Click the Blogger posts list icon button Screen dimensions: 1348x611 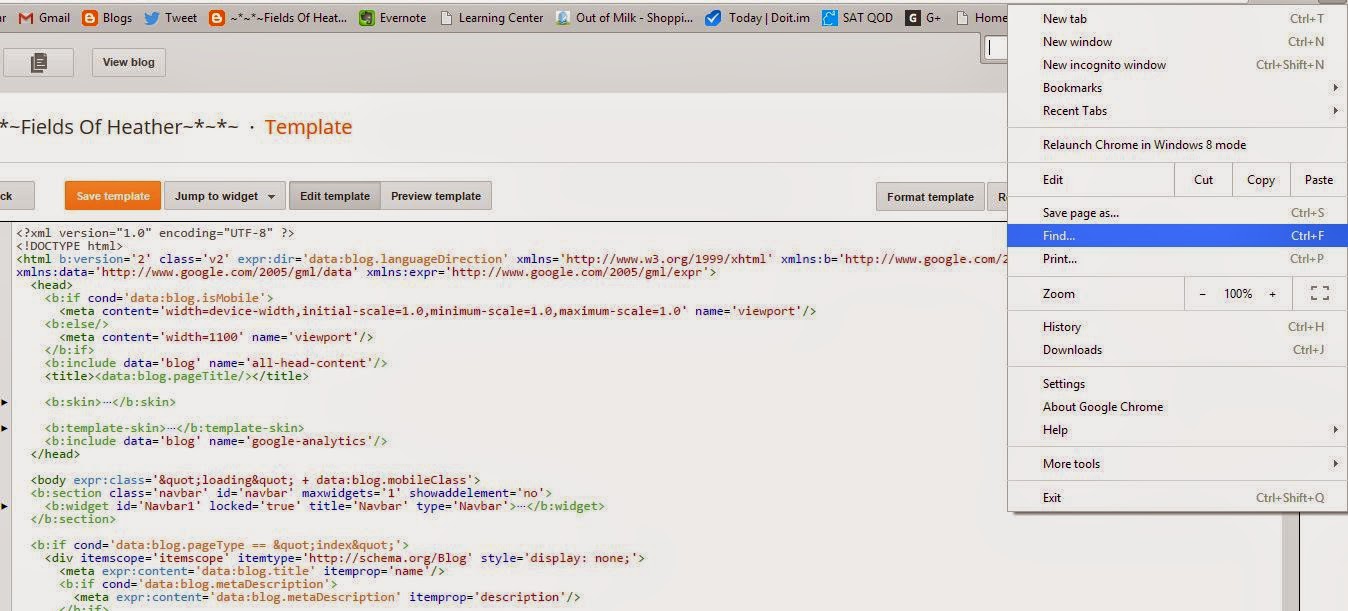point(39,62)
